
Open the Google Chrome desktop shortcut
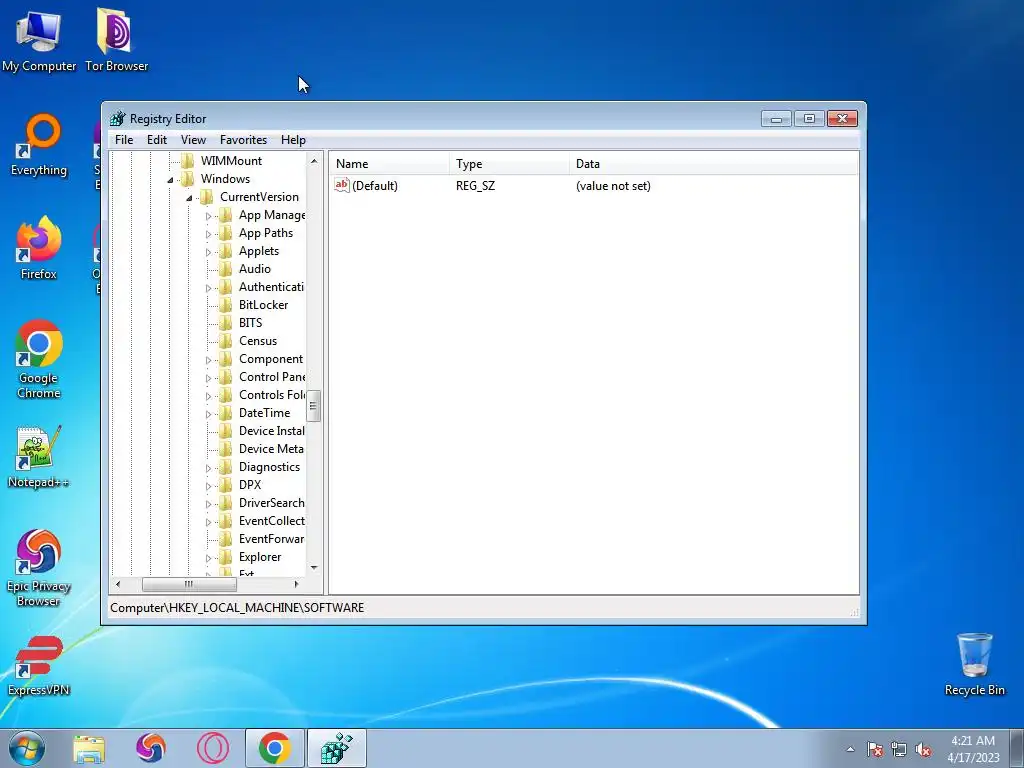pos(39,359)
